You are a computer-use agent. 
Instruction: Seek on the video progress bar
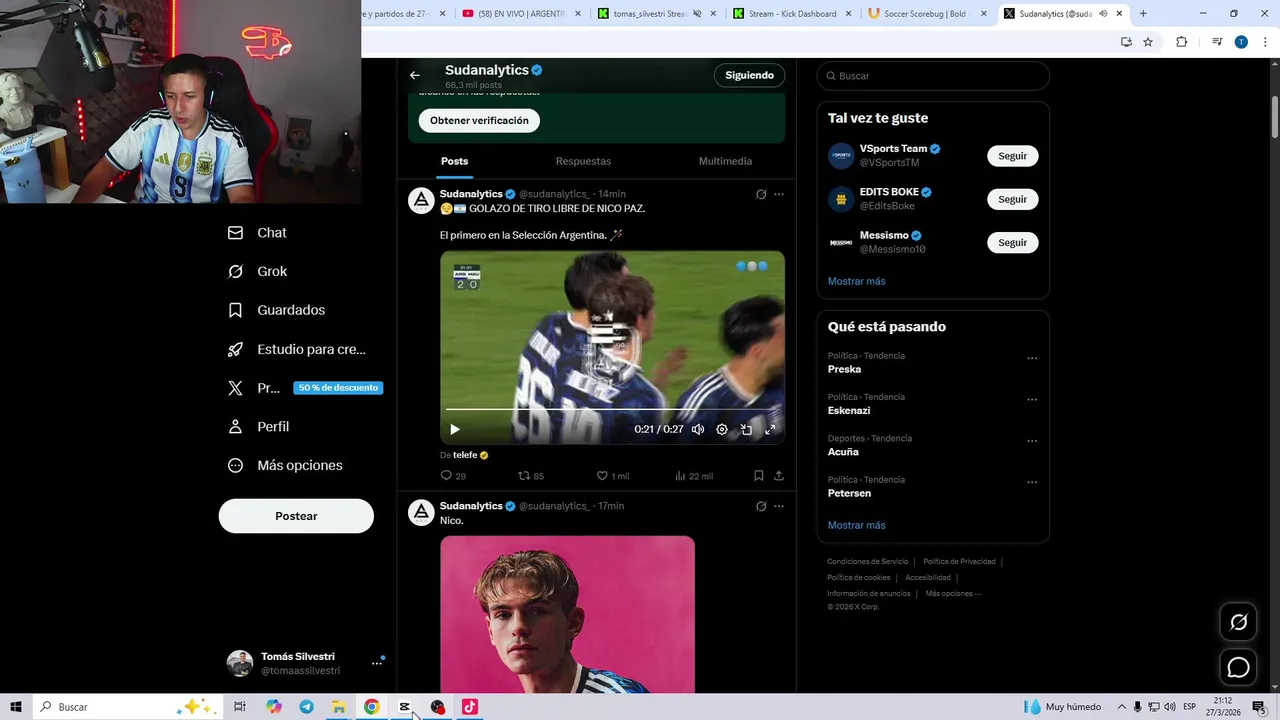612,409
